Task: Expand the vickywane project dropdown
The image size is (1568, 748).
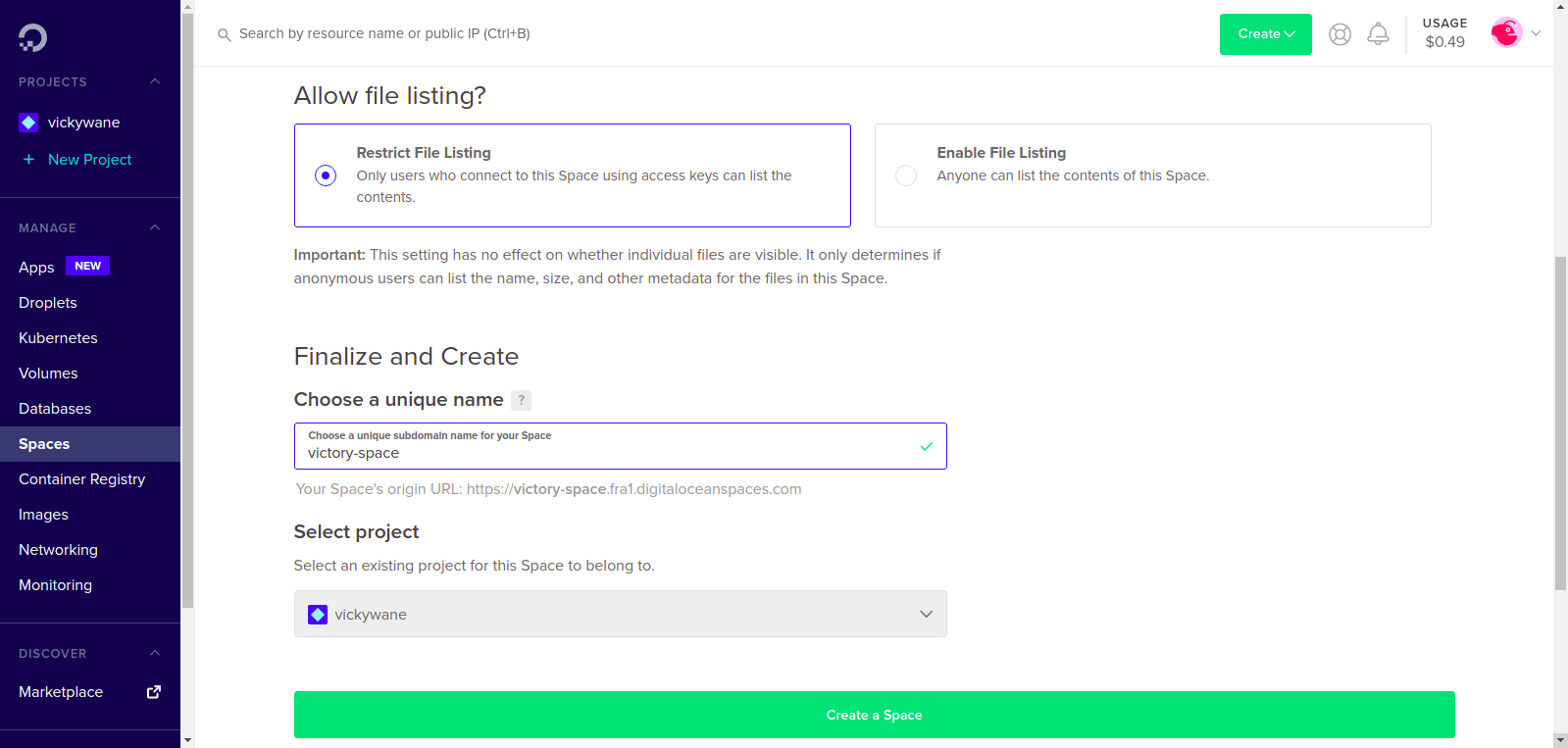Action: [620, 614]
